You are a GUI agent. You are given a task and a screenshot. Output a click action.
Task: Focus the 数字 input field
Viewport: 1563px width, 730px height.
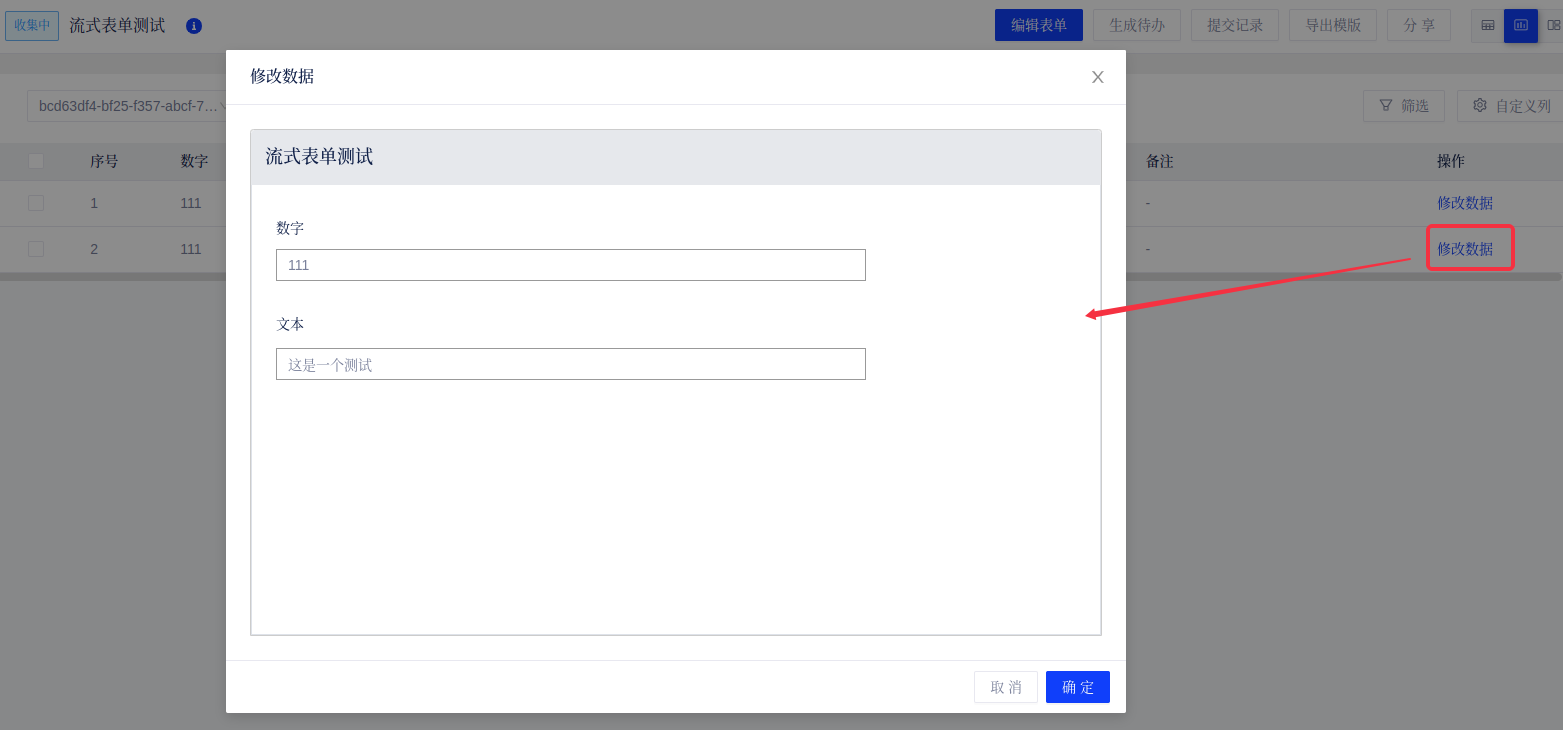click(x=570, y=265)
